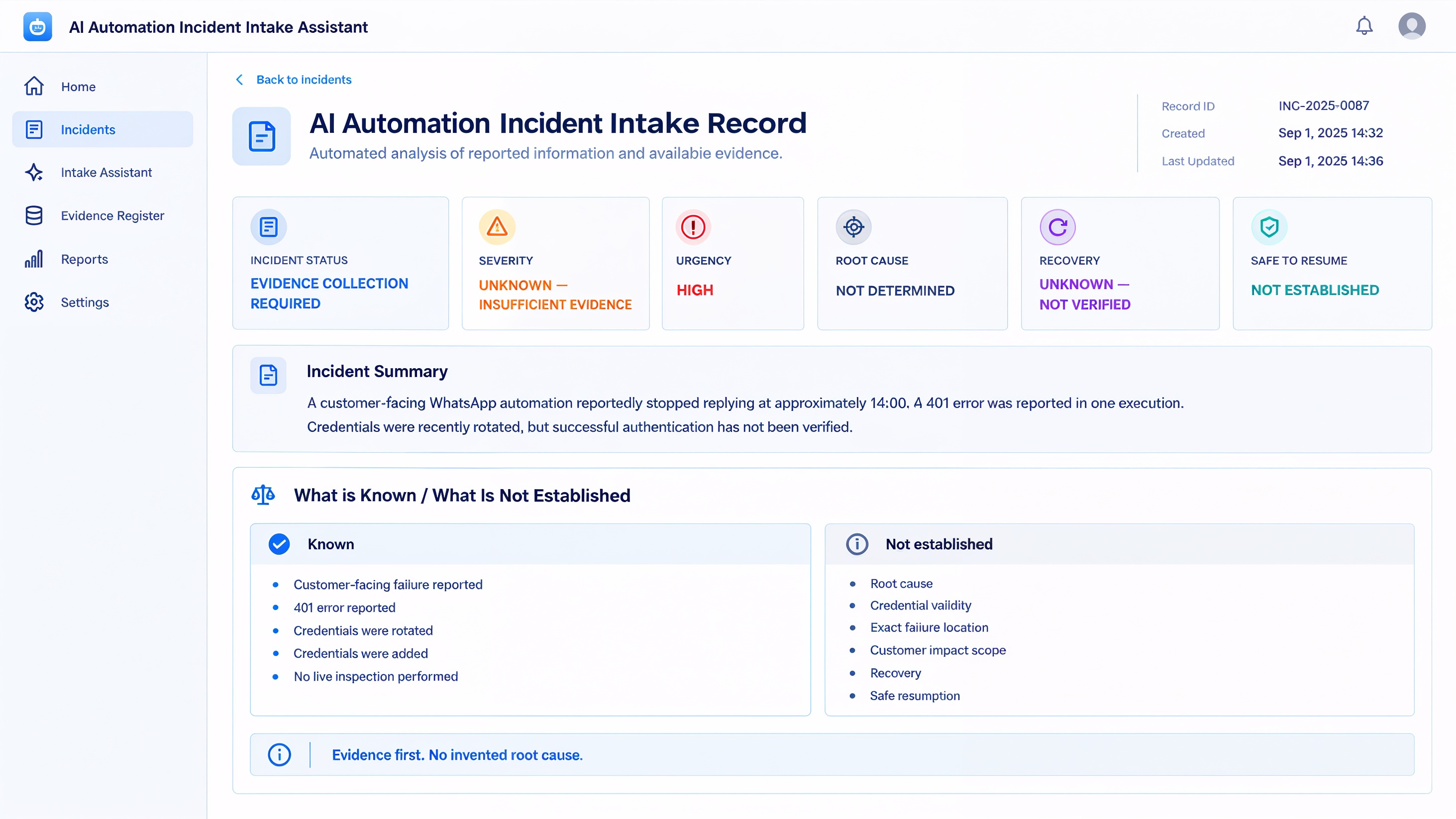Click the Created timestamp Sep 1, 2025 14:32
This screenshot has width=1456, height=819.
tap(1331, 133)
